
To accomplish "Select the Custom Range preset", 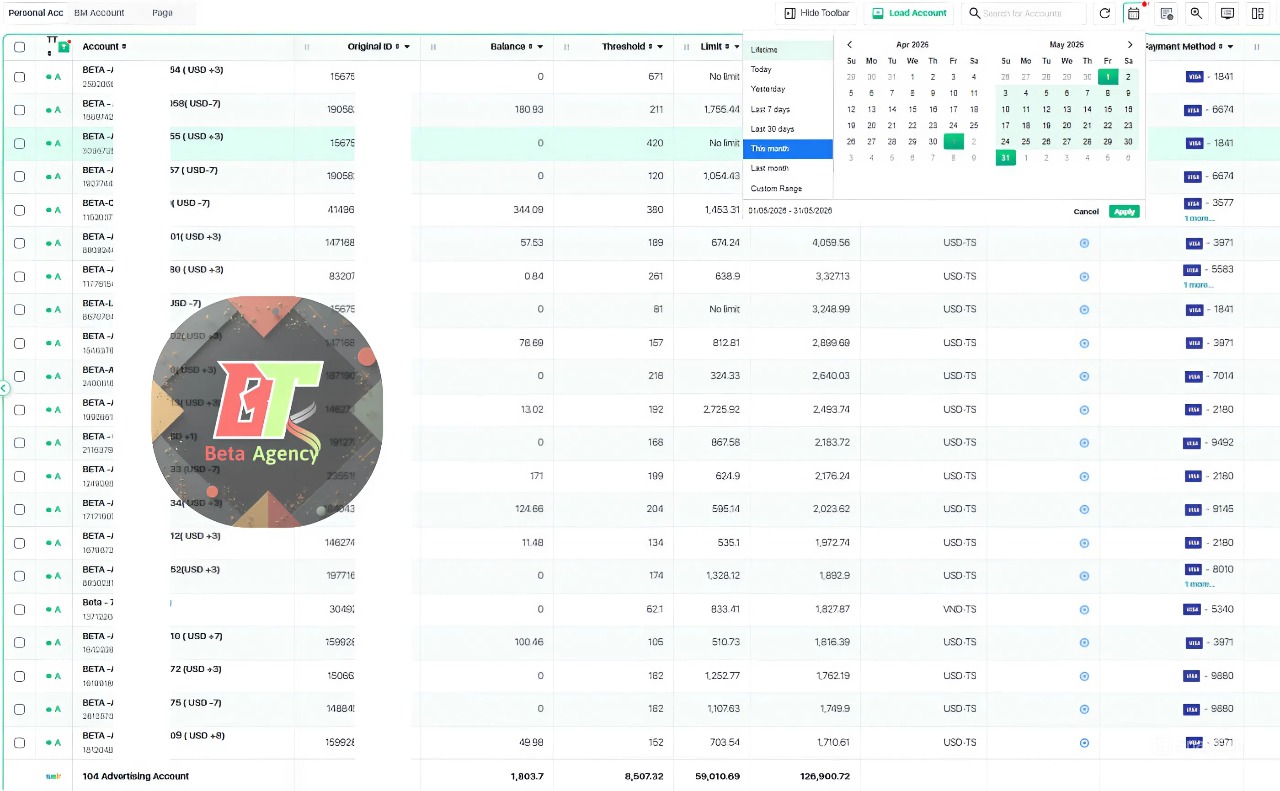I will pyautogui.click(x=788, y=188).
